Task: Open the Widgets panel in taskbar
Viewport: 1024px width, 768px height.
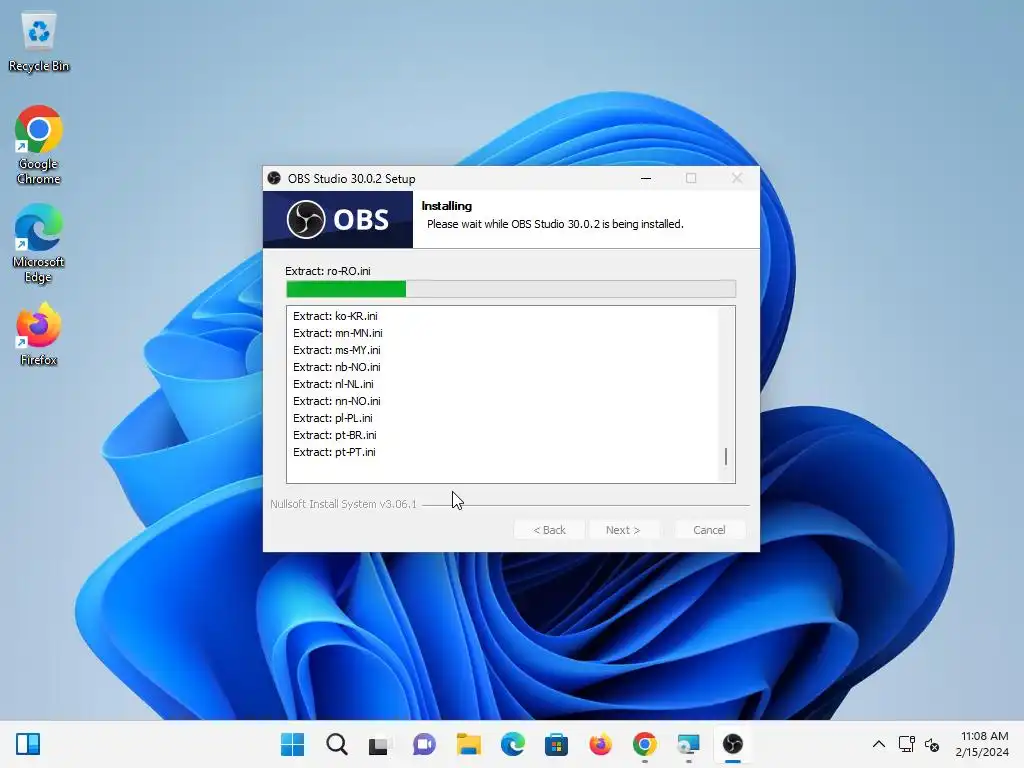Action: pos(28,744)
